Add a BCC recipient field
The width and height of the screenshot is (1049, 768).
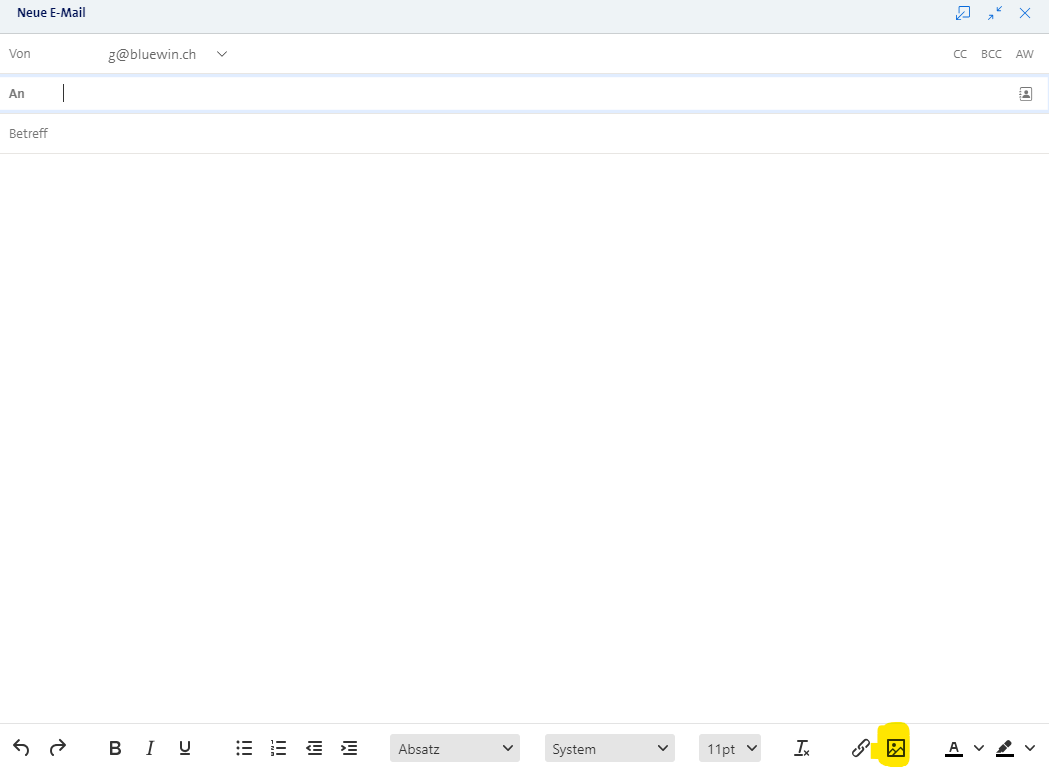pyautogui.click(x=991, y=54)
